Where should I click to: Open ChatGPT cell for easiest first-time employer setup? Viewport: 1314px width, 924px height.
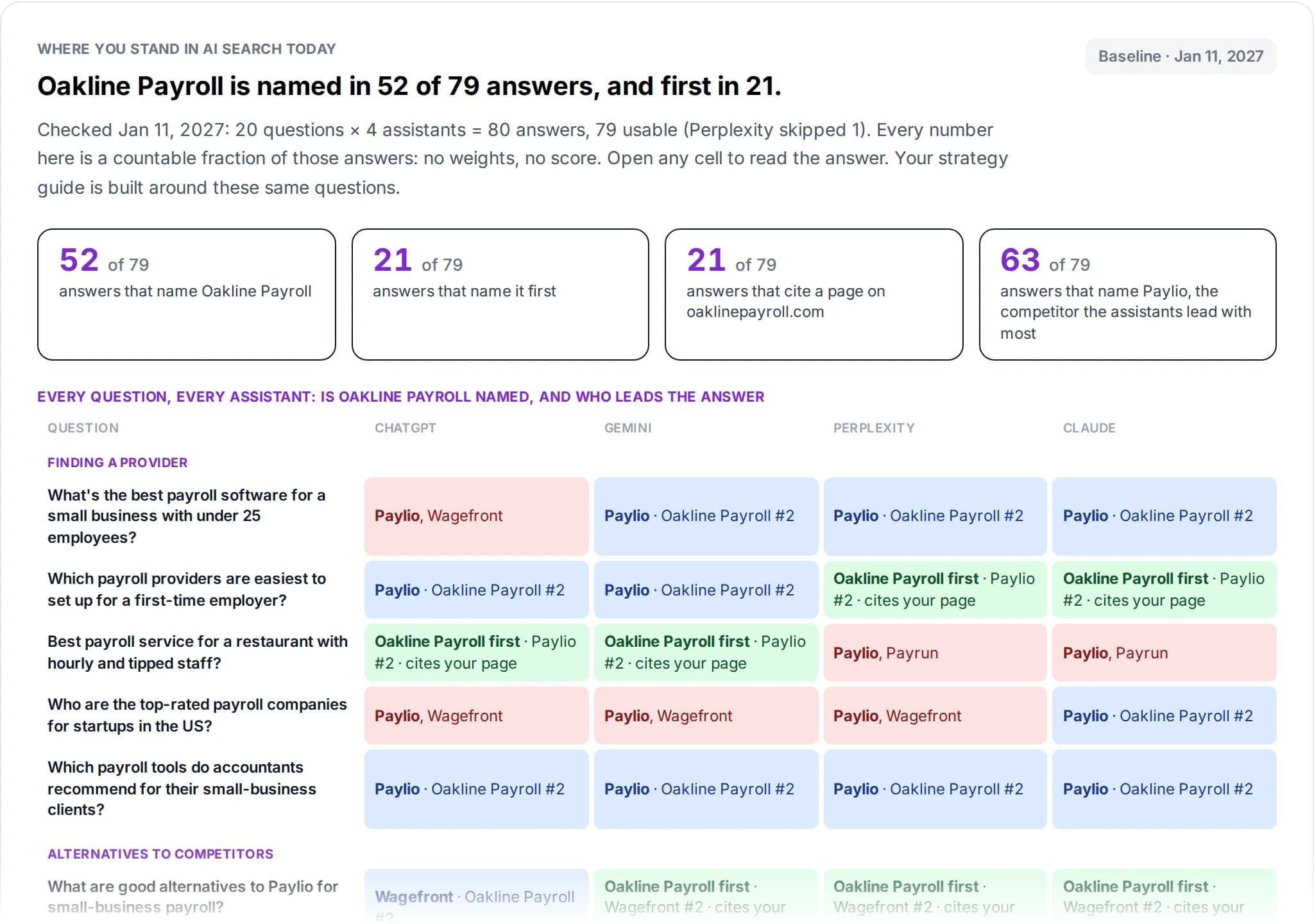[x=477, y=590]
